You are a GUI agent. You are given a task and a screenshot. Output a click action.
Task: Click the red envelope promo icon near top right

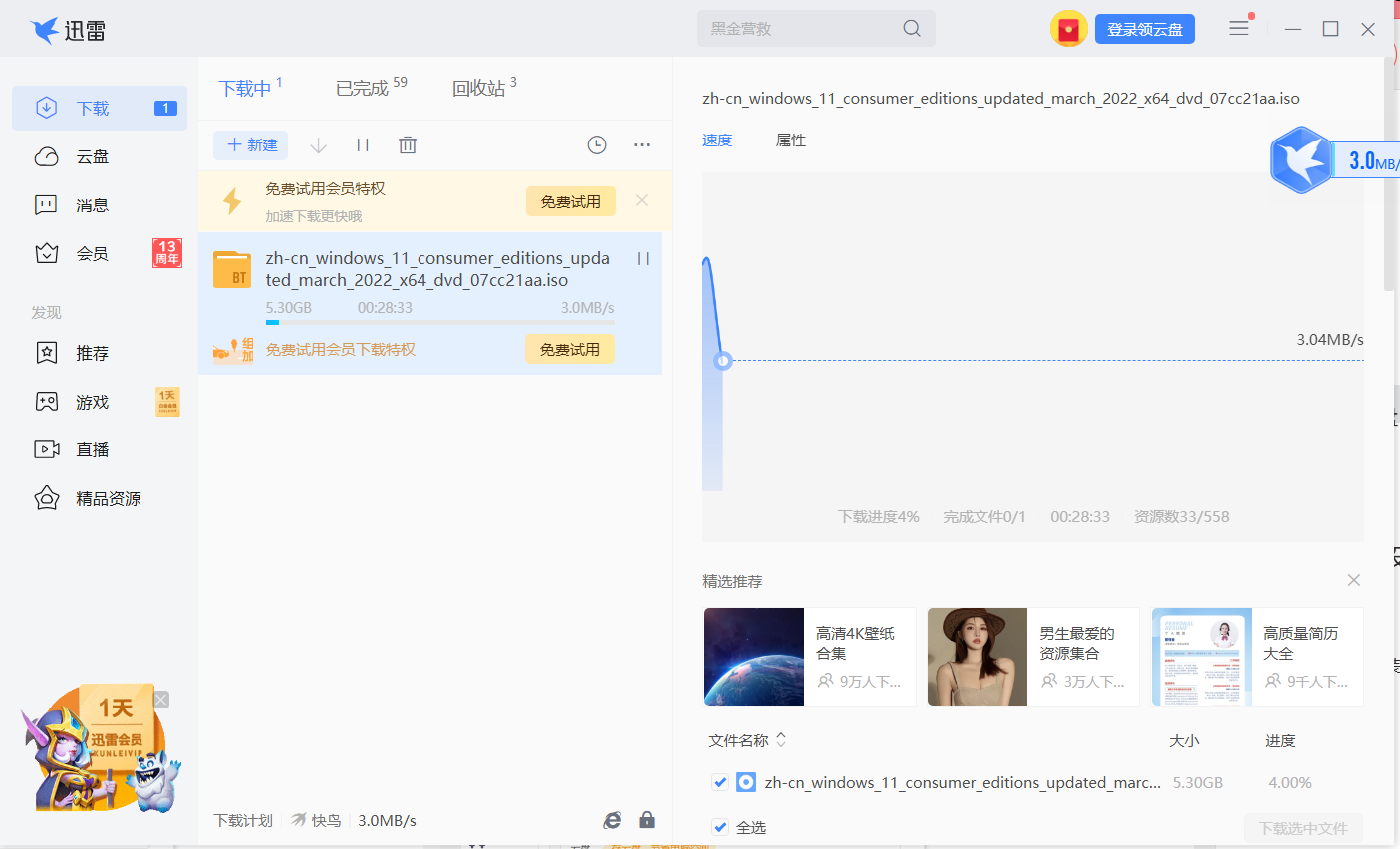coord(1069,28)
